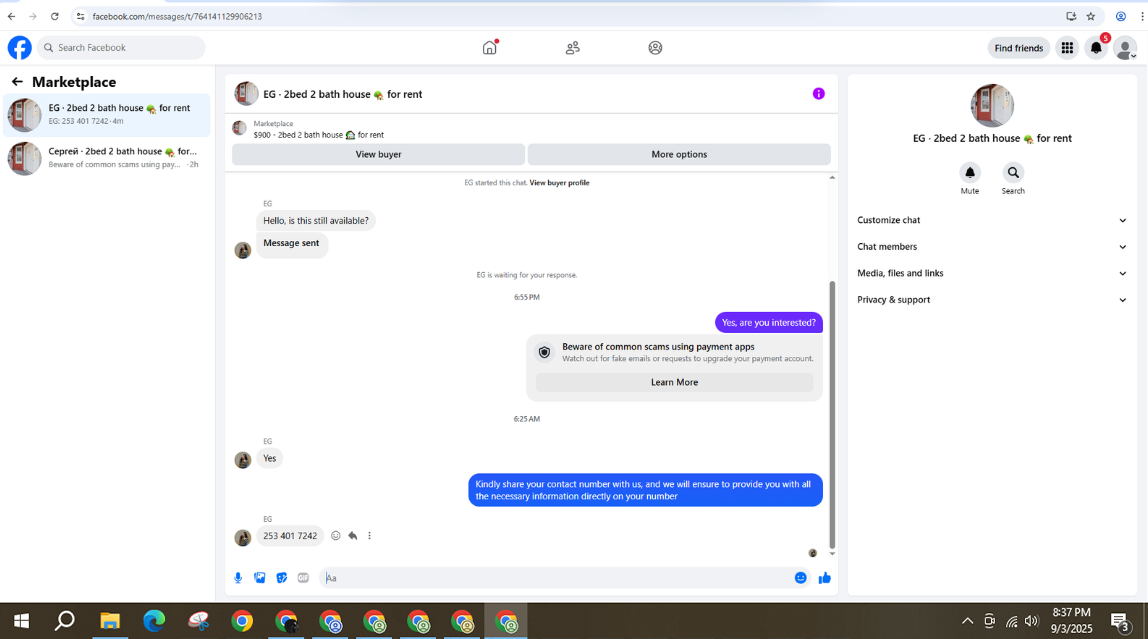Click the back arrow beside Marketplace
Screen dimensions: 1148x639
tap(17, 82)
